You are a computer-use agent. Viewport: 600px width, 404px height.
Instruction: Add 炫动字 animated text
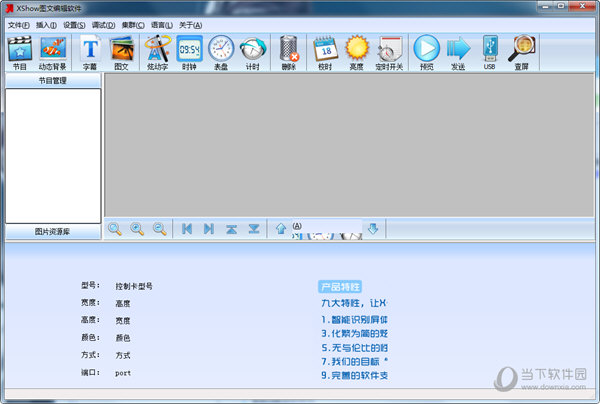pos(157,53)
